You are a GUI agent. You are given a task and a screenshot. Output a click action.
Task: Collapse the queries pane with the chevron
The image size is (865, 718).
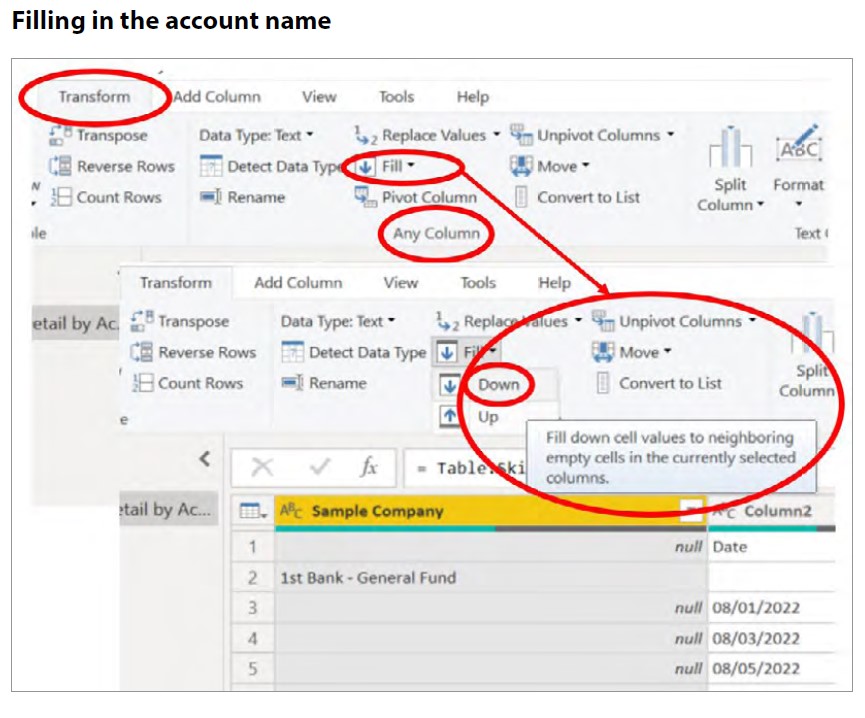pyautogui.click(x=205, y=459)
